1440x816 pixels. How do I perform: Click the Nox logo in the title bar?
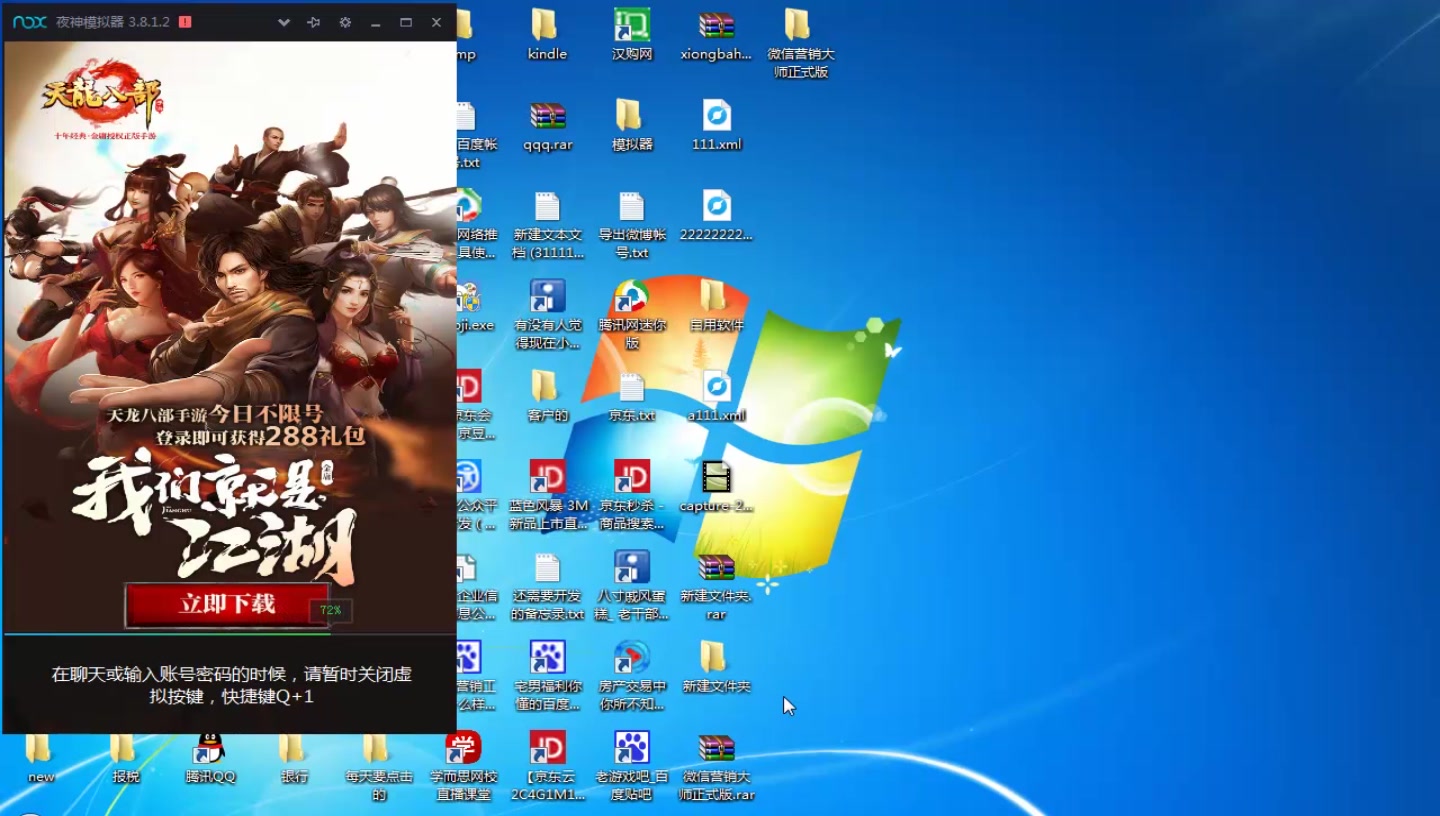click(x=29, y=22)
